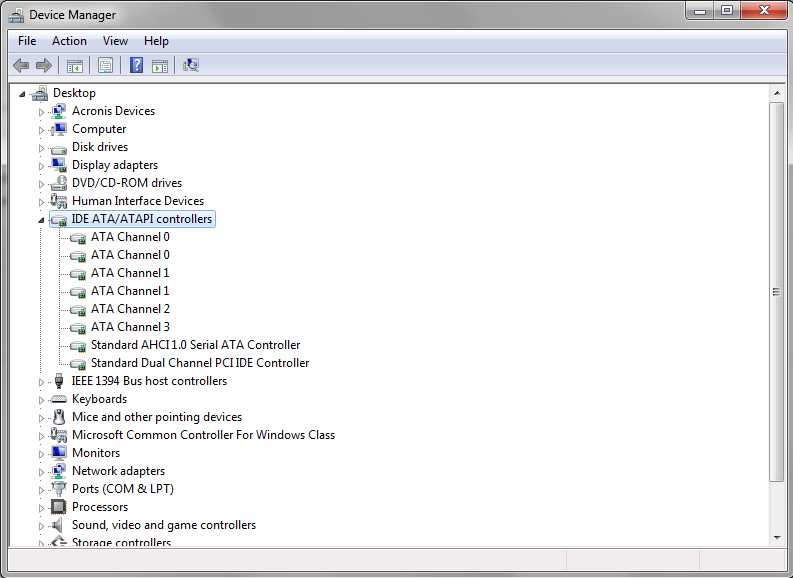Click the Keyboards category icon

59,399
